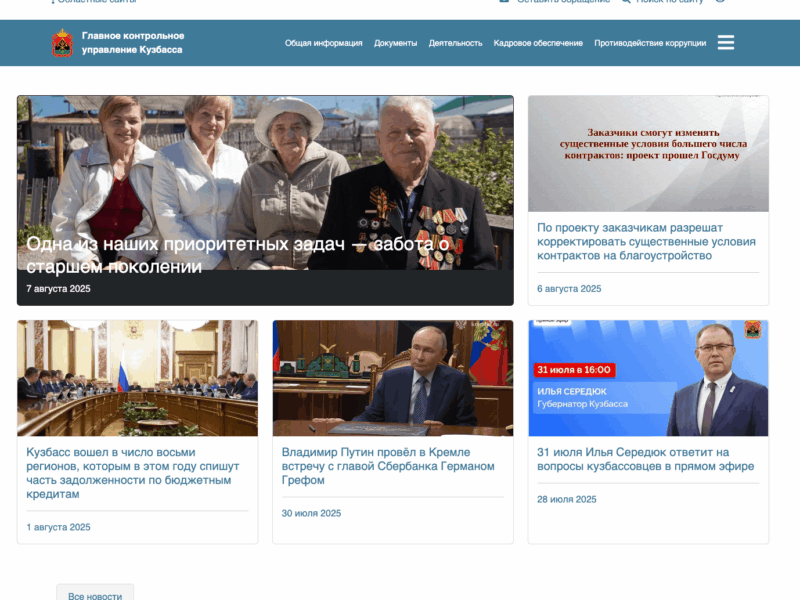
Task: Open article 'По проекту заказчикам разрешат корректировать'
Action: coord(646,241)
